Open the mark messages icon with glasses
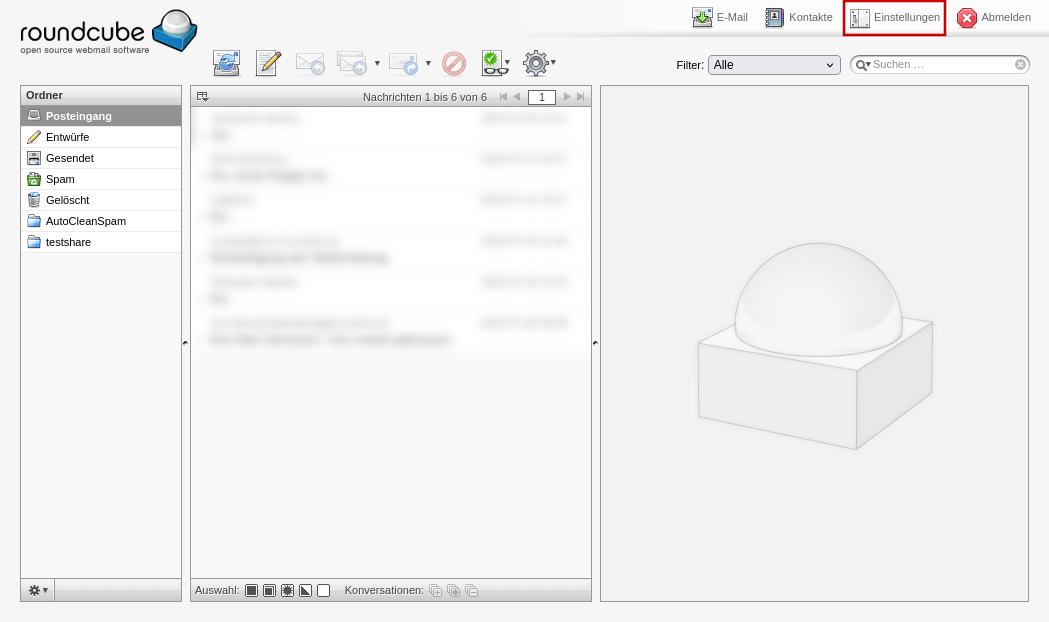 pos(493,63)
